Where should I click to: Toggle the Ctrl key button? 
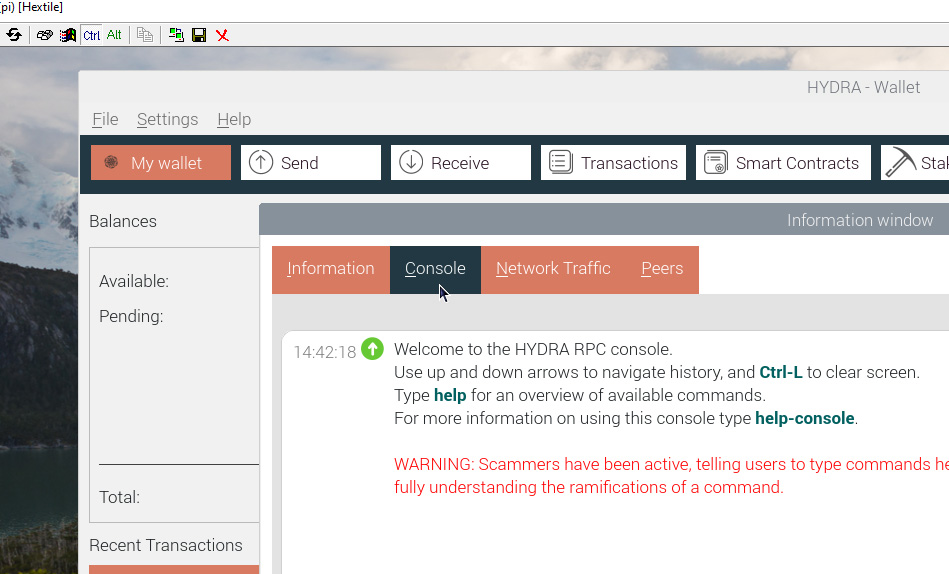[92, 35]
